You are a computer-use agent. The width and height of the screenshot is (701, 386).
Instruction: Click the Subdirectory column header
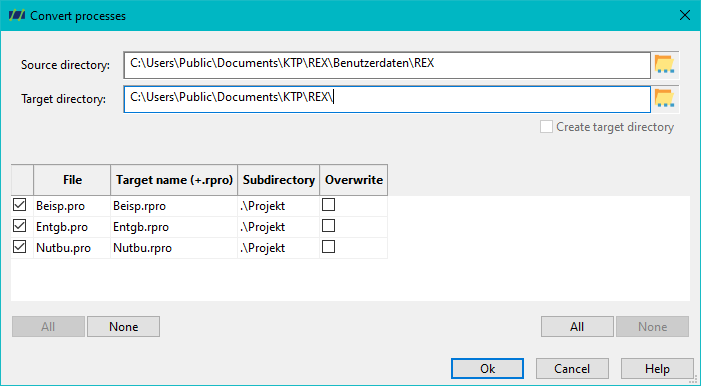click(x=279, y=180)
